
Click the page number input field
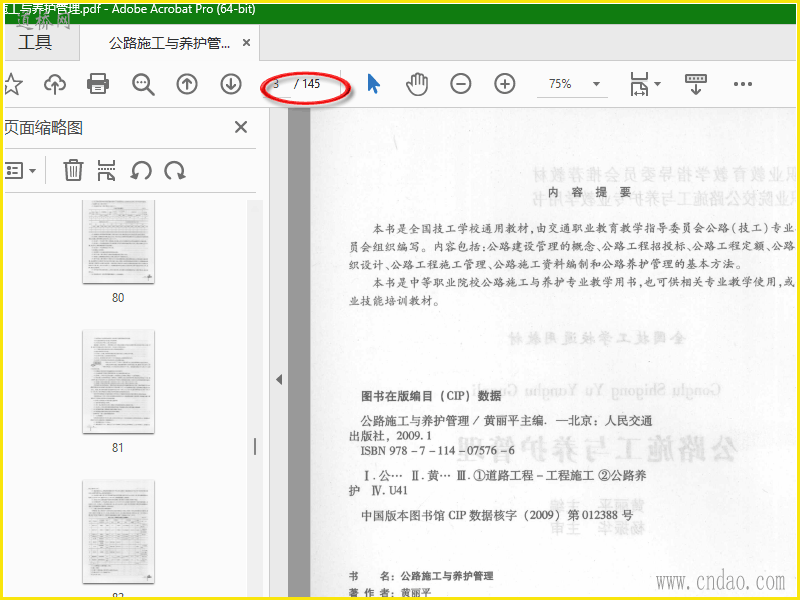[278, 84]
